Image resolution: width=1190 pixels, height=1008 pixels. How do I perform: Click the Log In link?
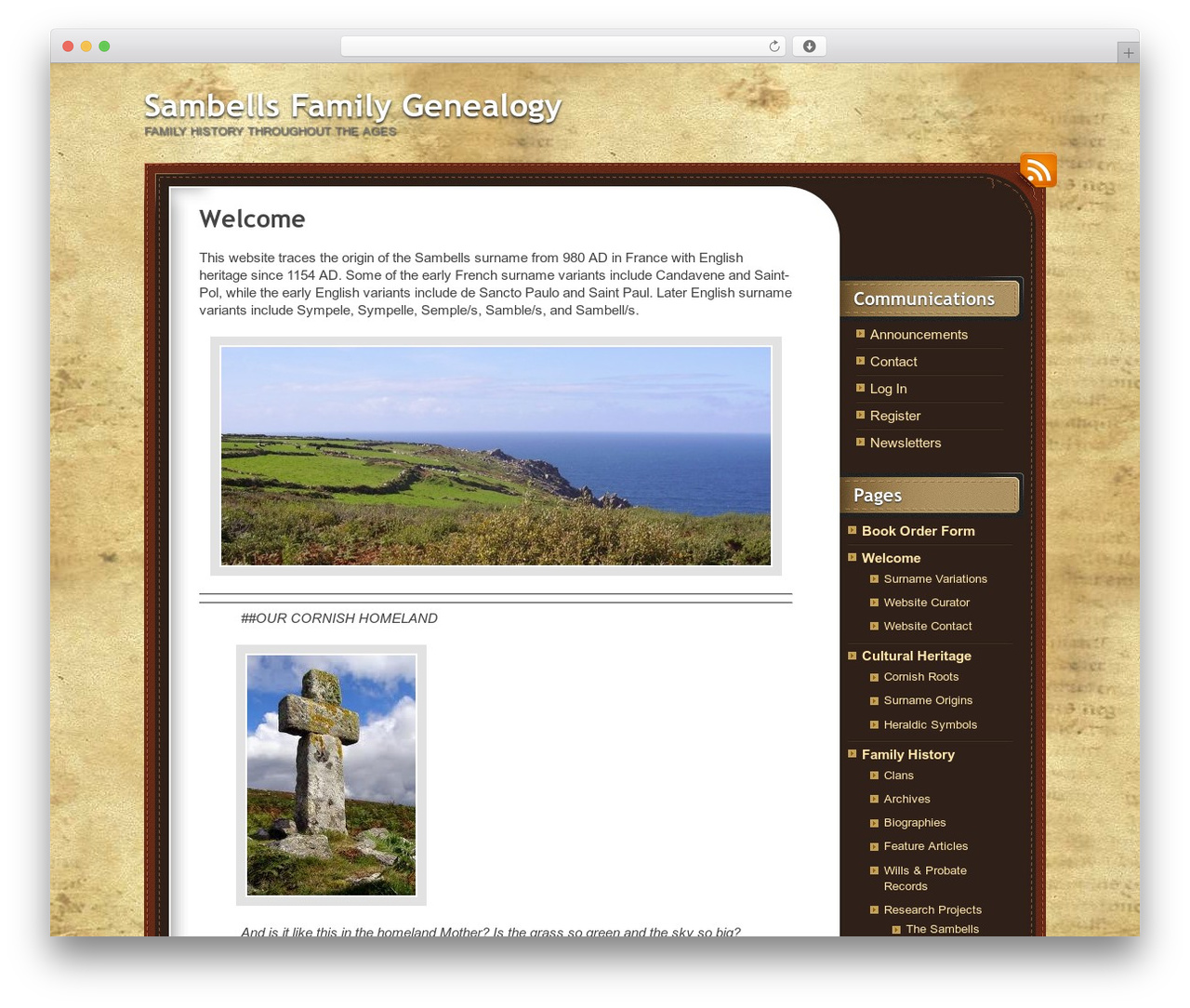click(888, 389)
